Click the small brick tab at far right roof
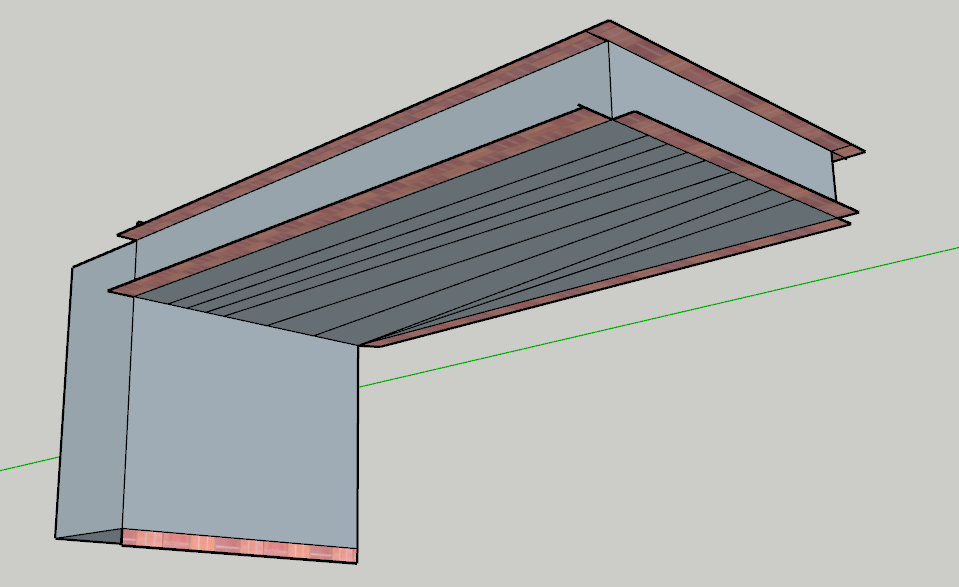959x587 pixels. (x=850, y=154)
